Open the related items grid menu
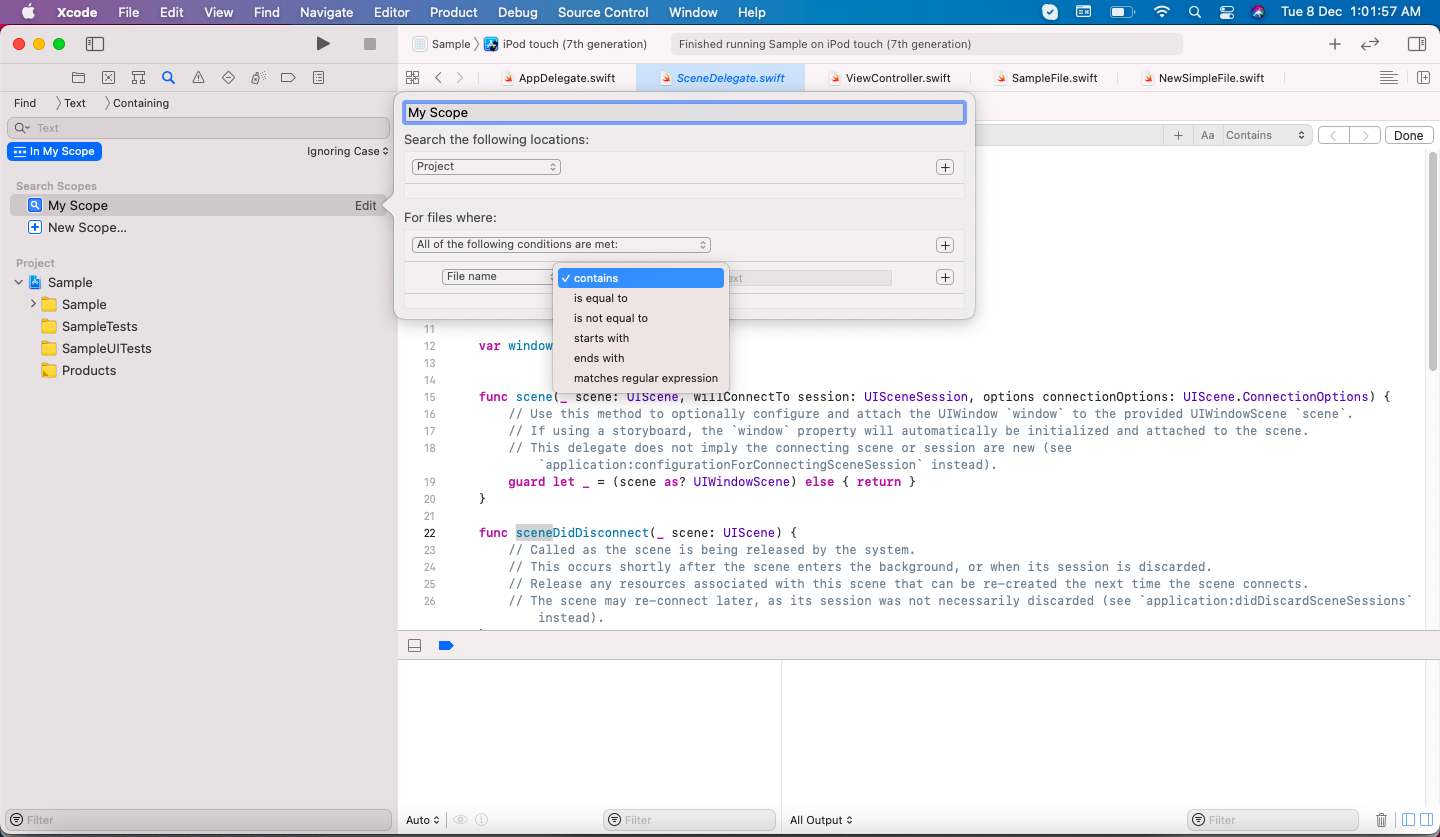 (412, 78)
